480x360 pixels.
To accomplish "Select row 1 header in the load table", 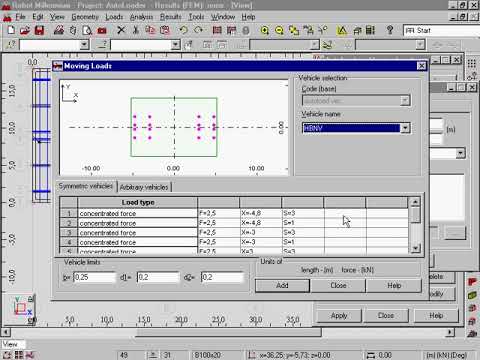I will (69, 213).
